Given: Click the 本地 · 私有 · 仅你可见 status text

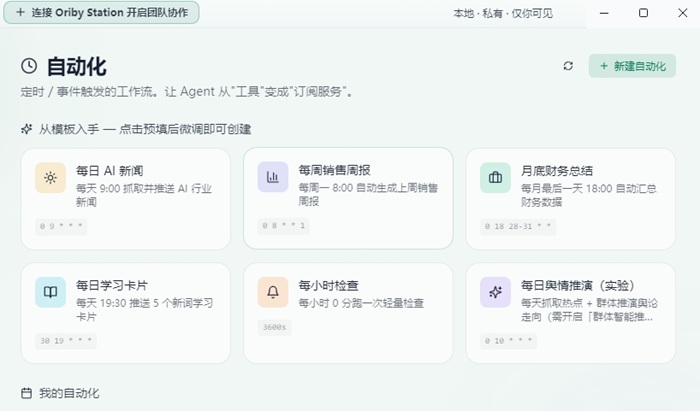Looking at the screenshot, I should coord(503,13).
